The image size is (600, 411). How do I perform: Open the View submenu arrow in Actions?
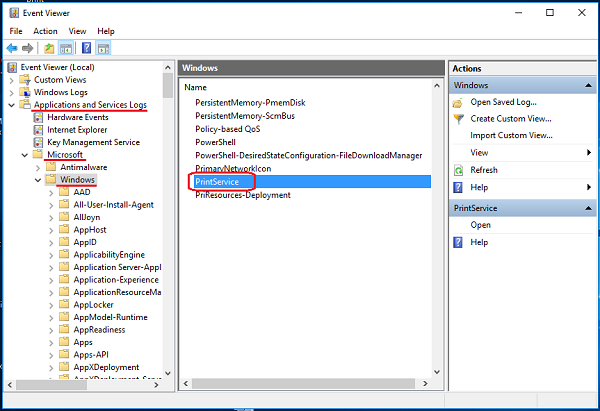(589, 153)
